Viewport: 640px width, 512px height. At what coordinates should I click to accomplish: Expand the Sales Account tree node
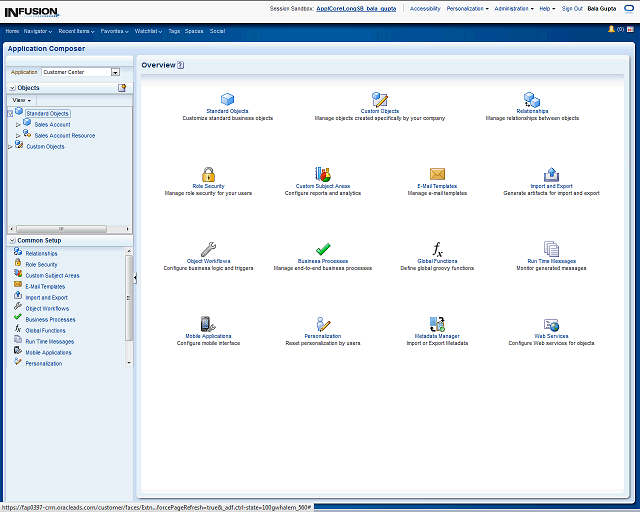point(18,125)
